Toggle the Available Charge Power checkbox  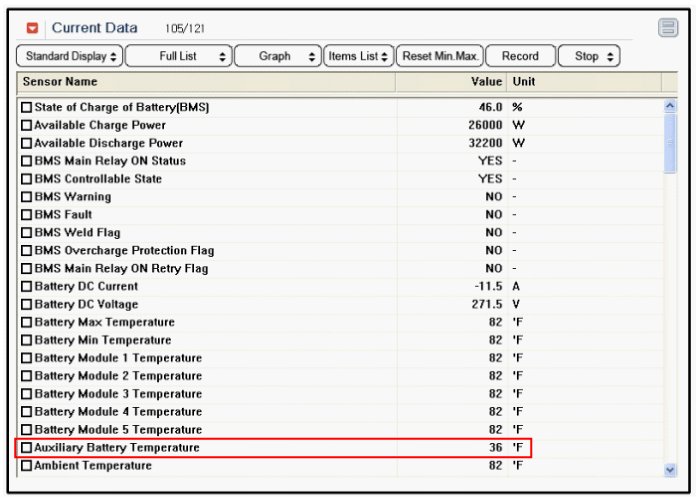coord(27,125)
